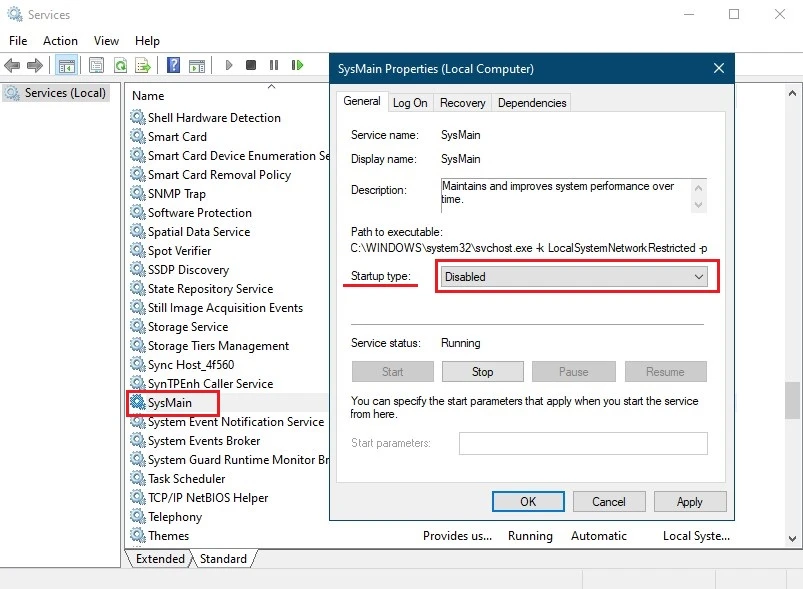Click the gear icon beside SysMain
This screenshot has width=803, height=589.
tap(137, 403)
